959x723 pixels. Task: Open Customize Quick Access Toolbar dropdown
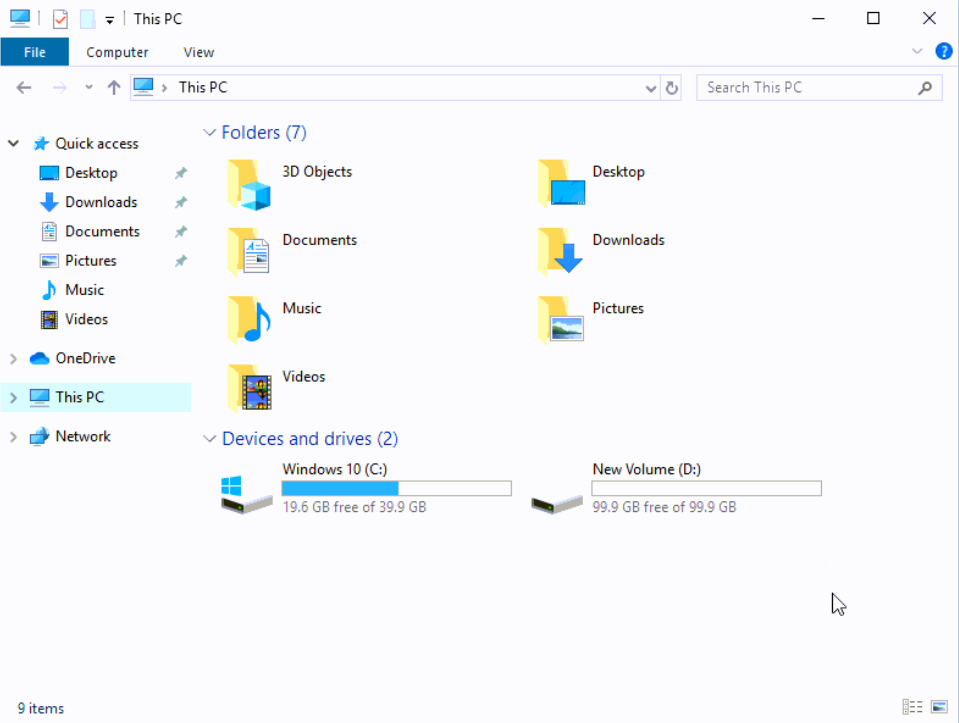tap(109, 20)
